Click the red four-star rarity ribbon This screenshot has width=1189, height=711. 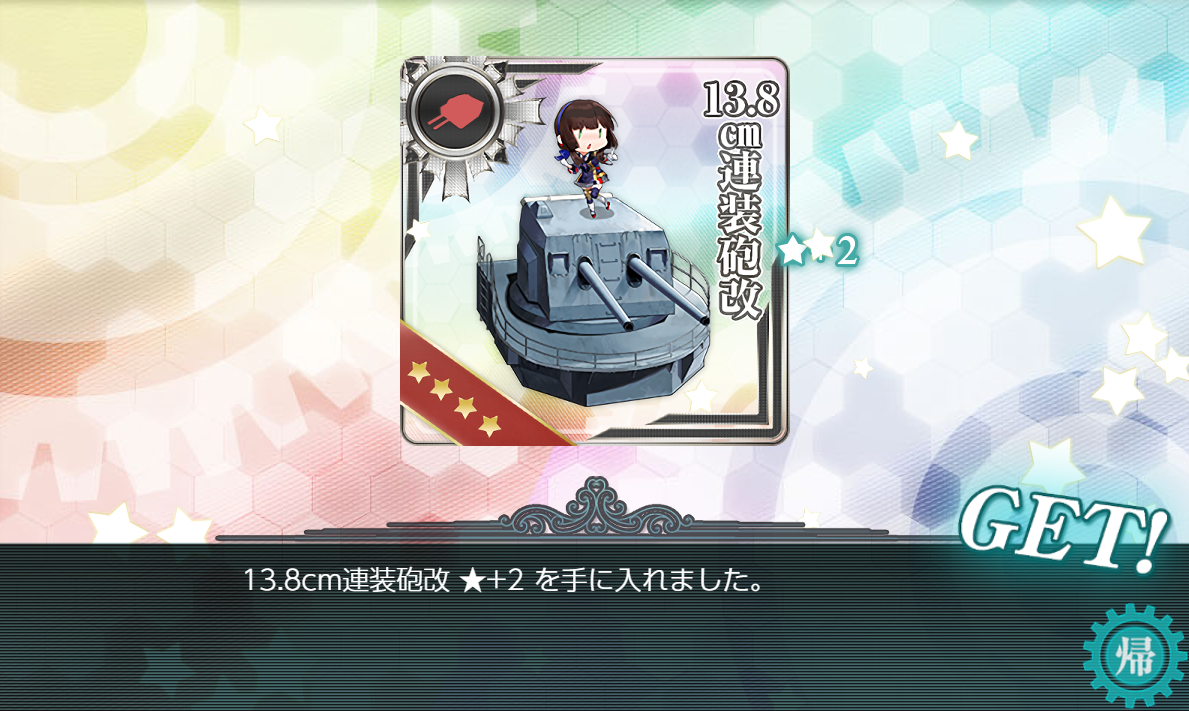(472, 390)
